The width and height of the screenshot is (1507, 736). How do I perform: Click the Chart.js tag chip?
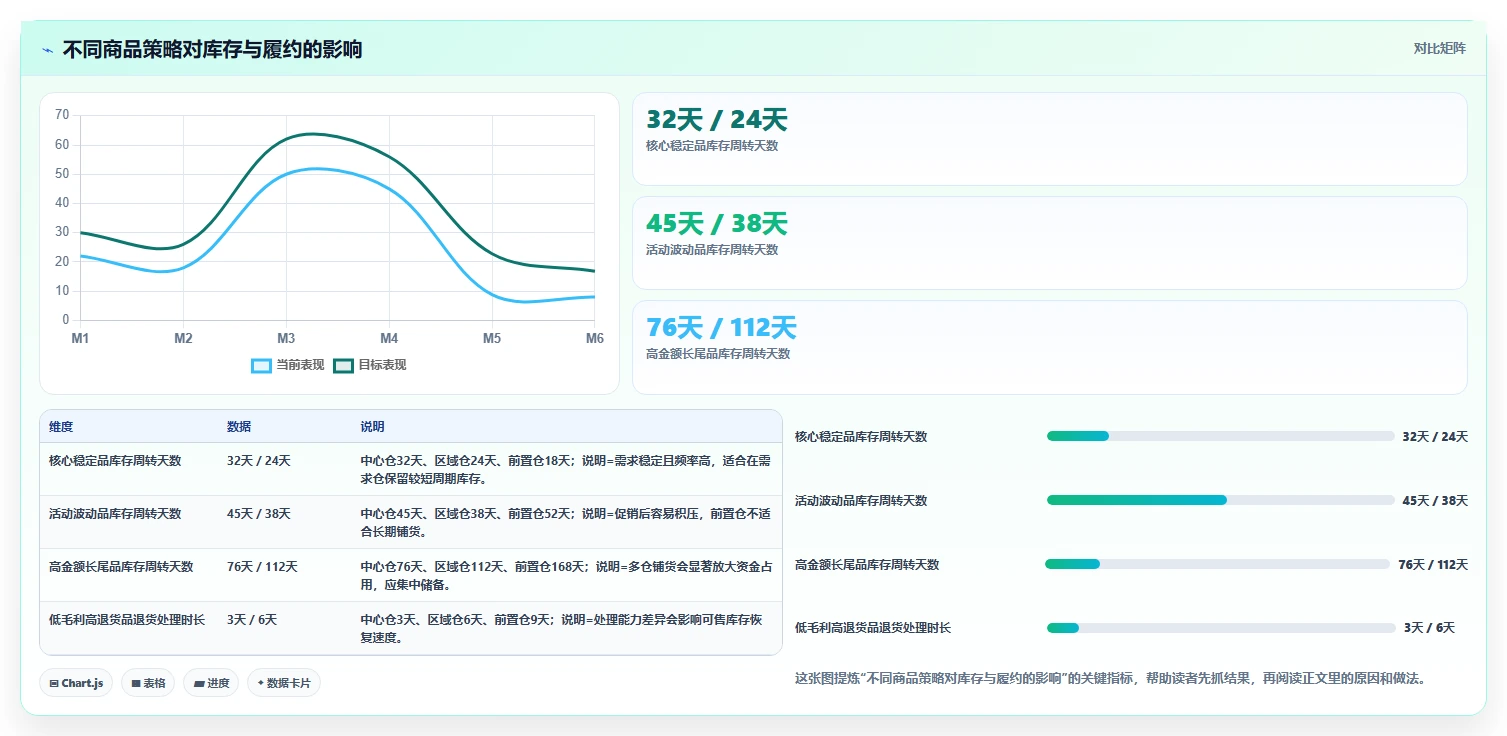point(76,683)
